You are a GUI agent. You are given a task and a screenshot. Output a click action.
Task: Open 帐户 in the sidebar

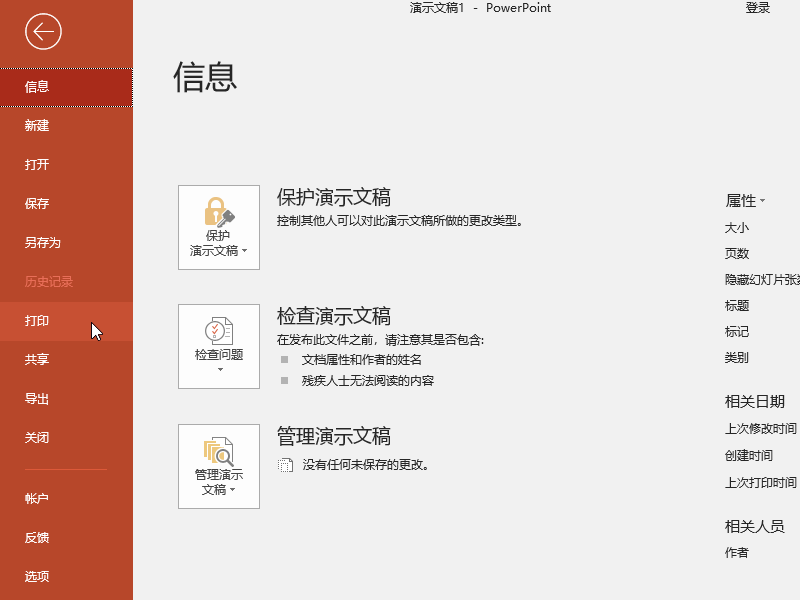point(66,498)
